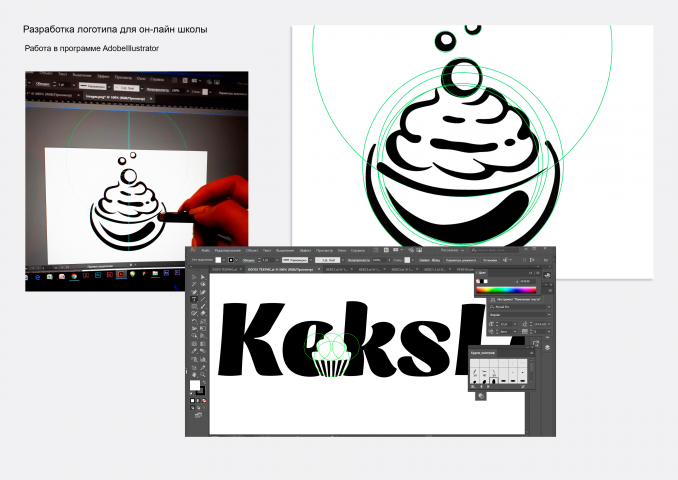Select the Artboard tool

tap(194, 368)
